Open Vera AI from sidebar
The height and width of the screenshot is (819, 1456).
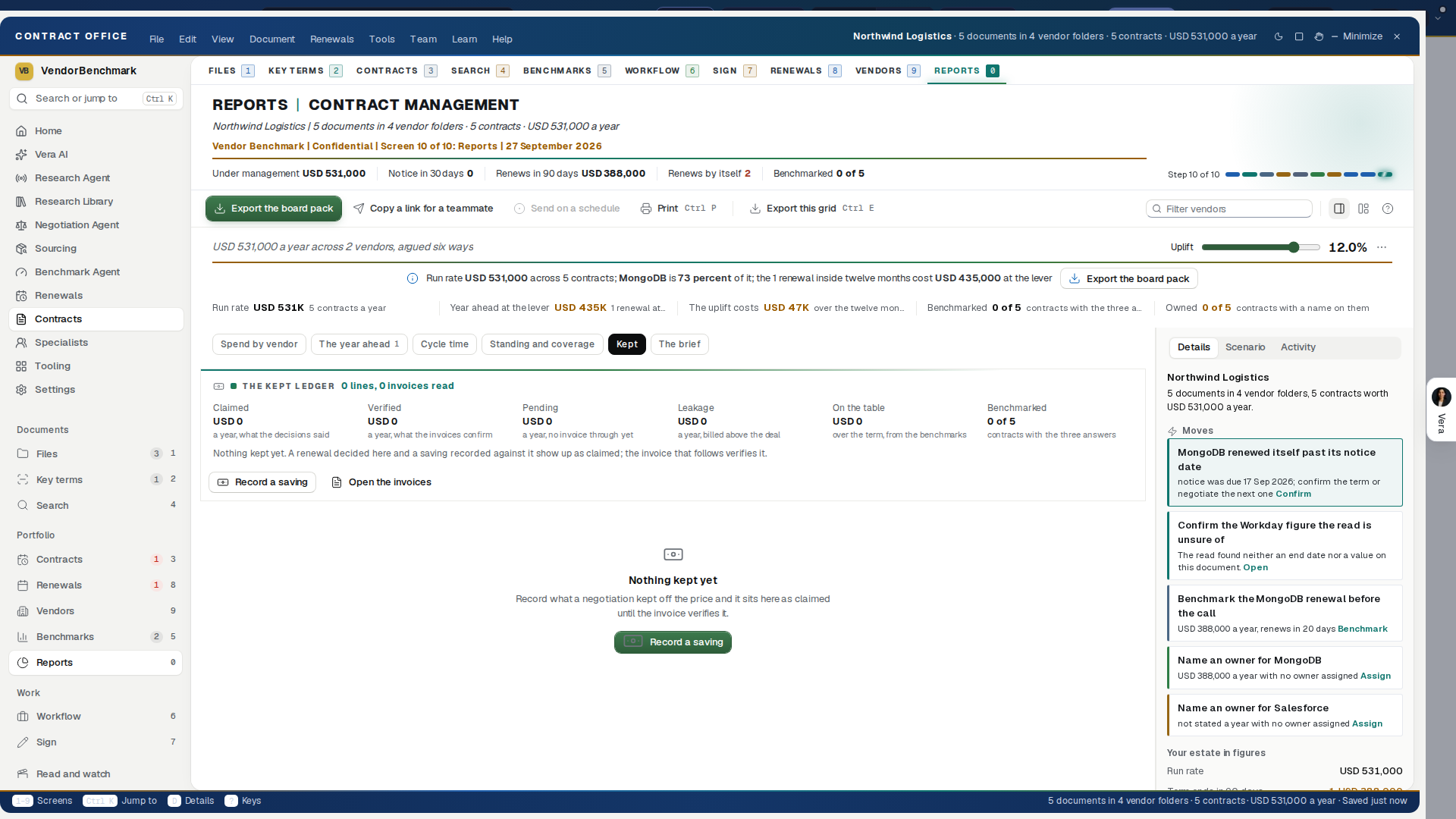pyautogui.click(x=96, y=155)
